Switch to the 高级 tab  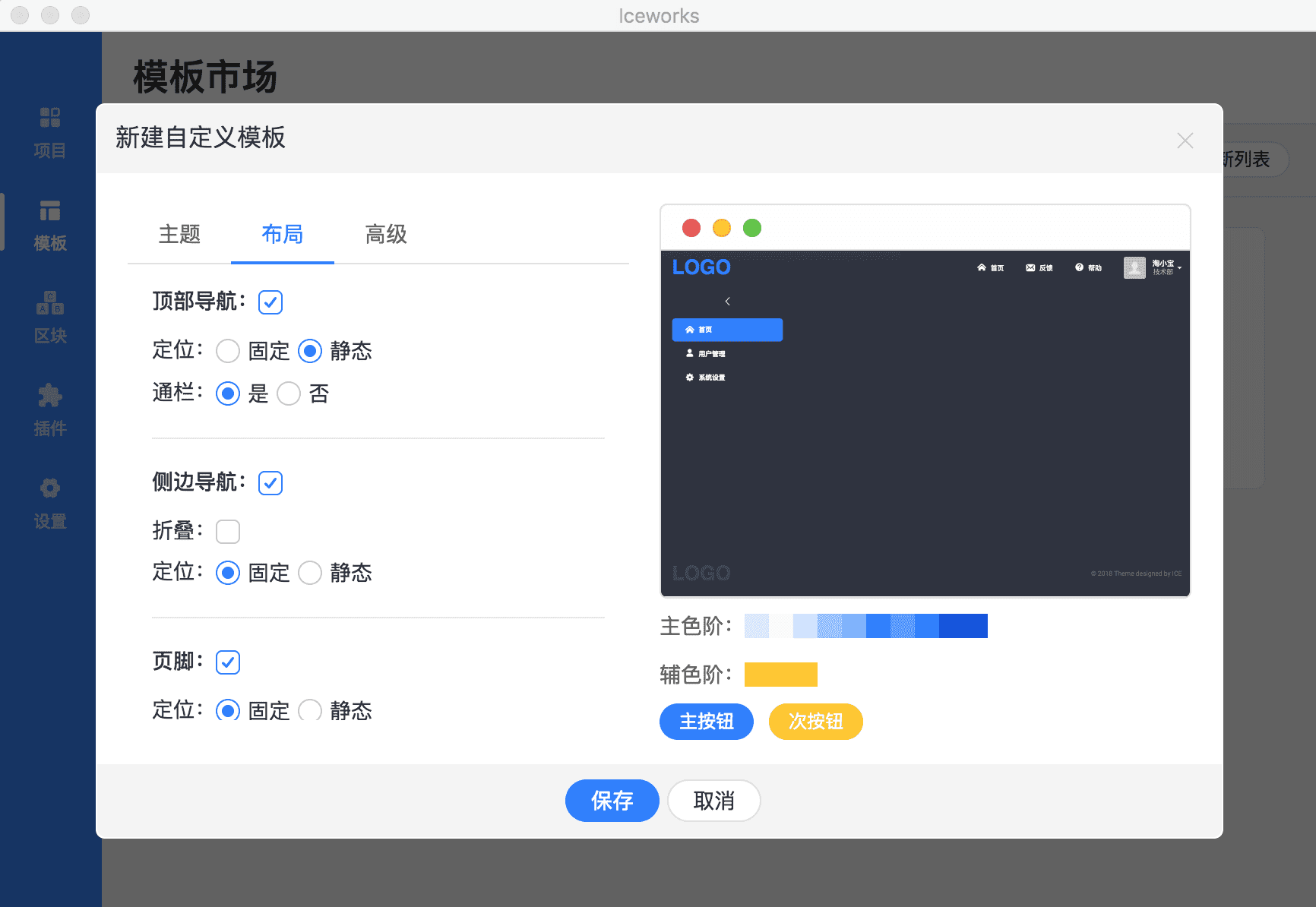pos(386,234)
